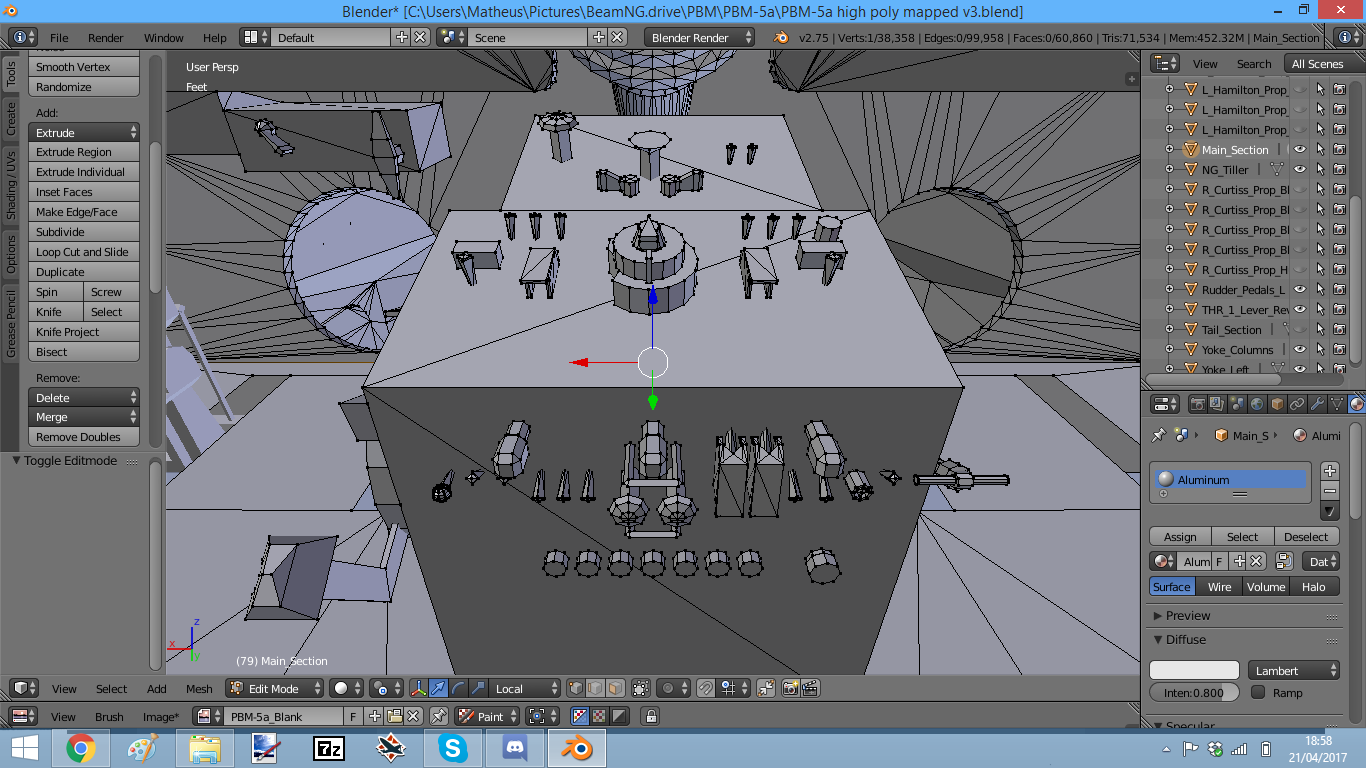Switch to the Shading / UVs tab

pyautogui.click(x=11, y=185)
